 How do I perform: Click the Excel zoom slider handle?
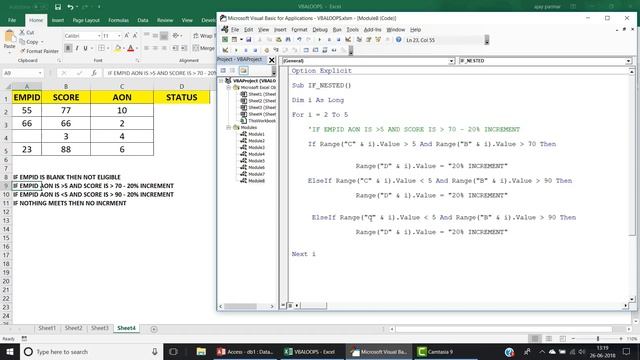[598, 338]
